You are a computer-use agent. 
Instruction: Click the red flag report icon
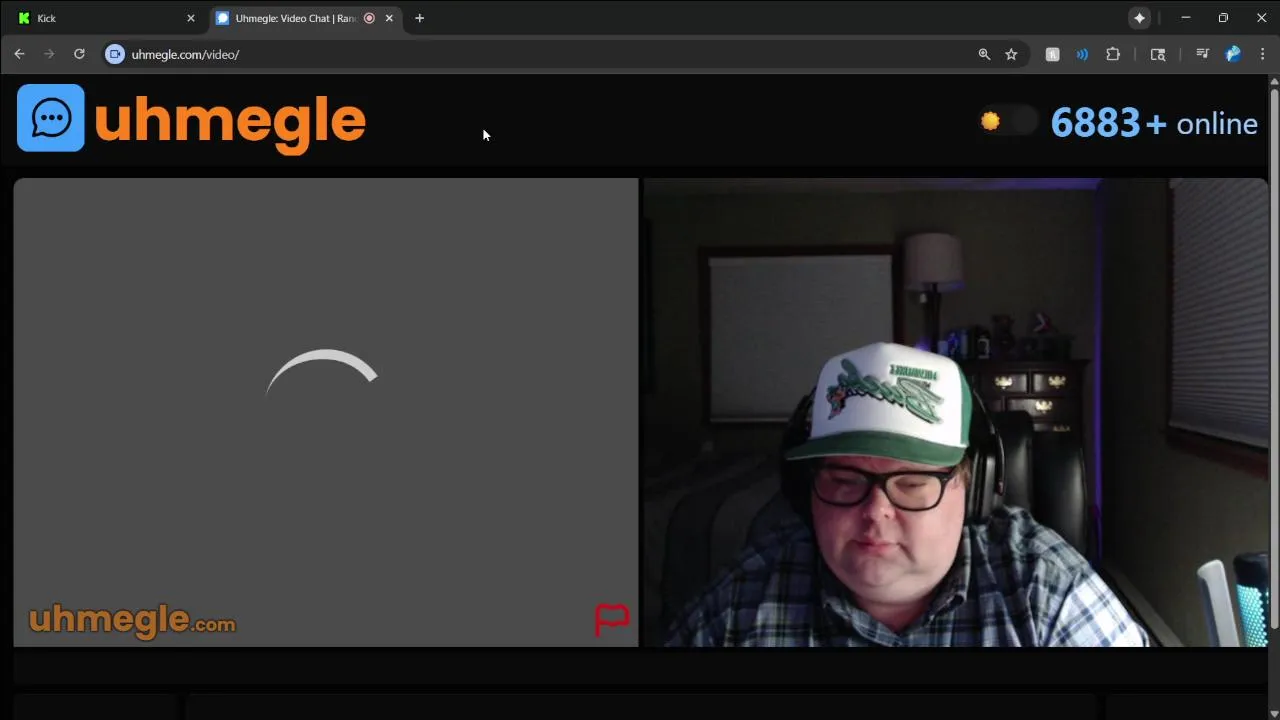tap(612, 620)
